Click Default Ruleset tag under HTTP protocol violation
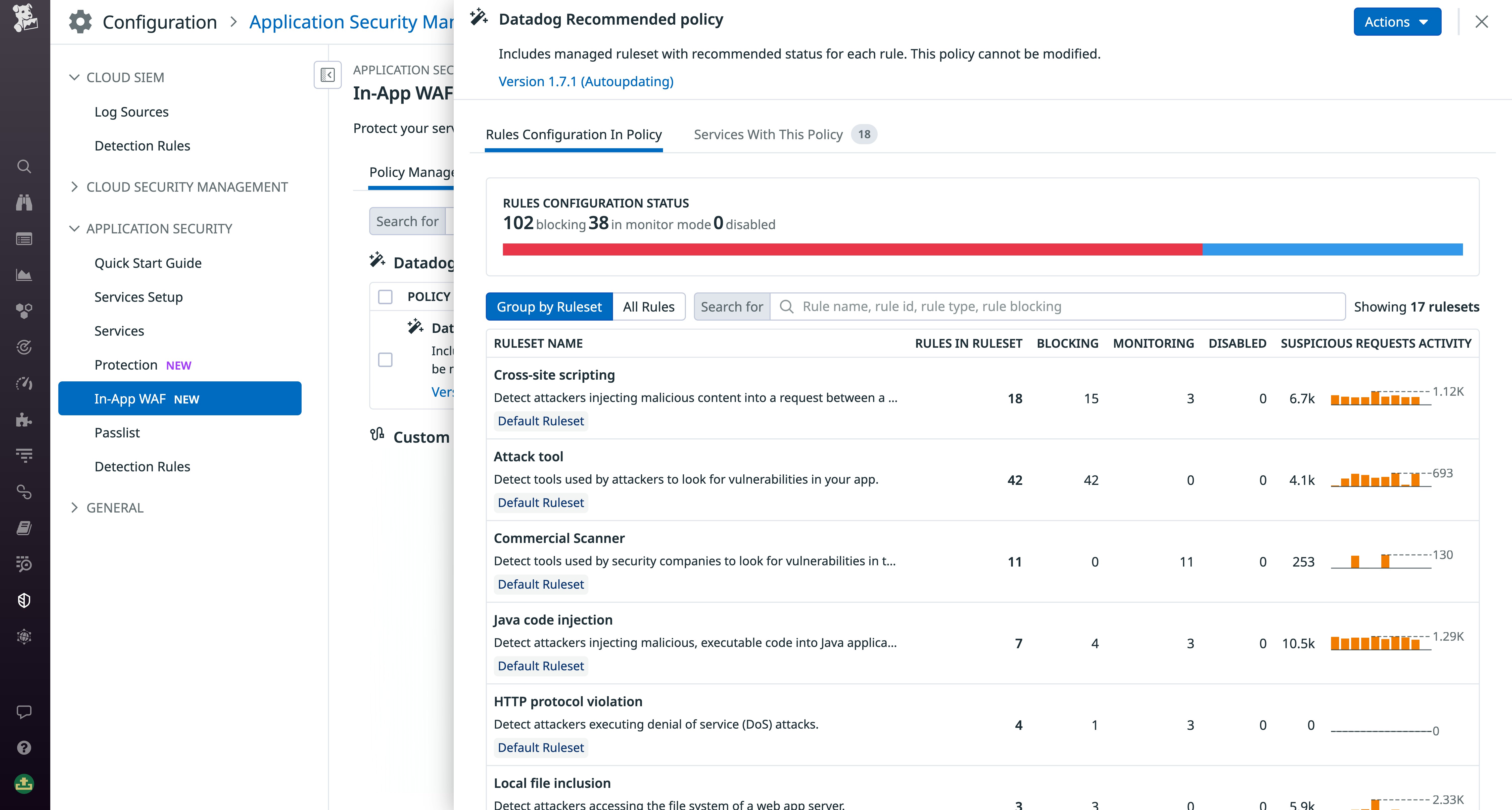The image size is (1512, 810). (x=541, y=747)
